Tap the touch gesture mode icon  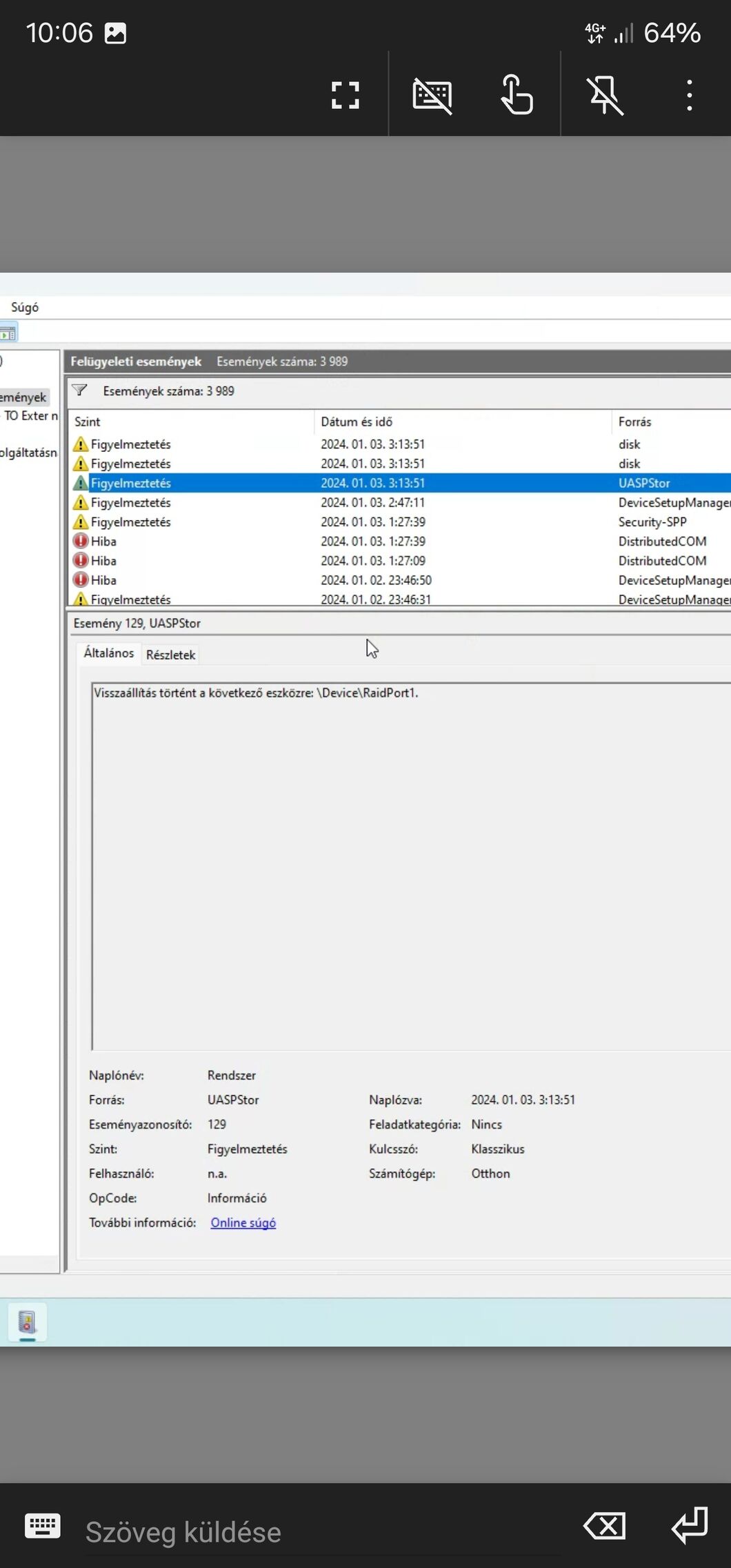[517, 95]
